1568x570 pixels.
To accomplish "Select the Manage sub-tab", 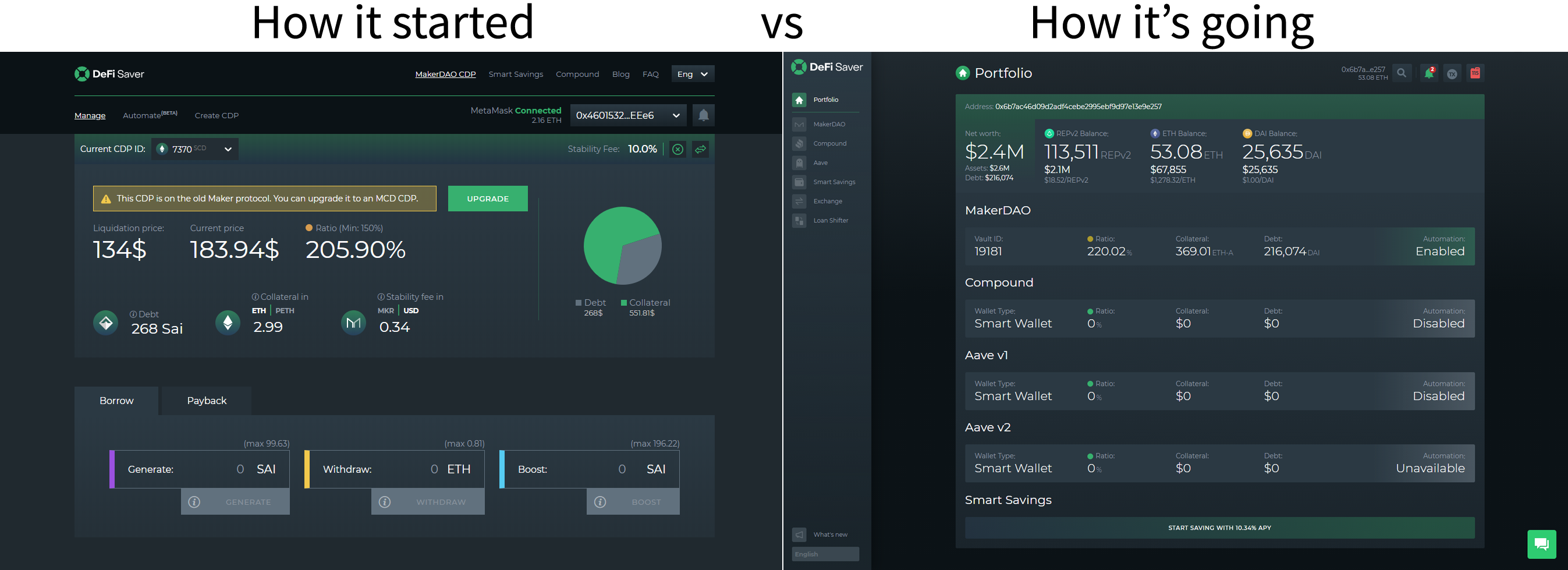I will click(x=90, y=116).
